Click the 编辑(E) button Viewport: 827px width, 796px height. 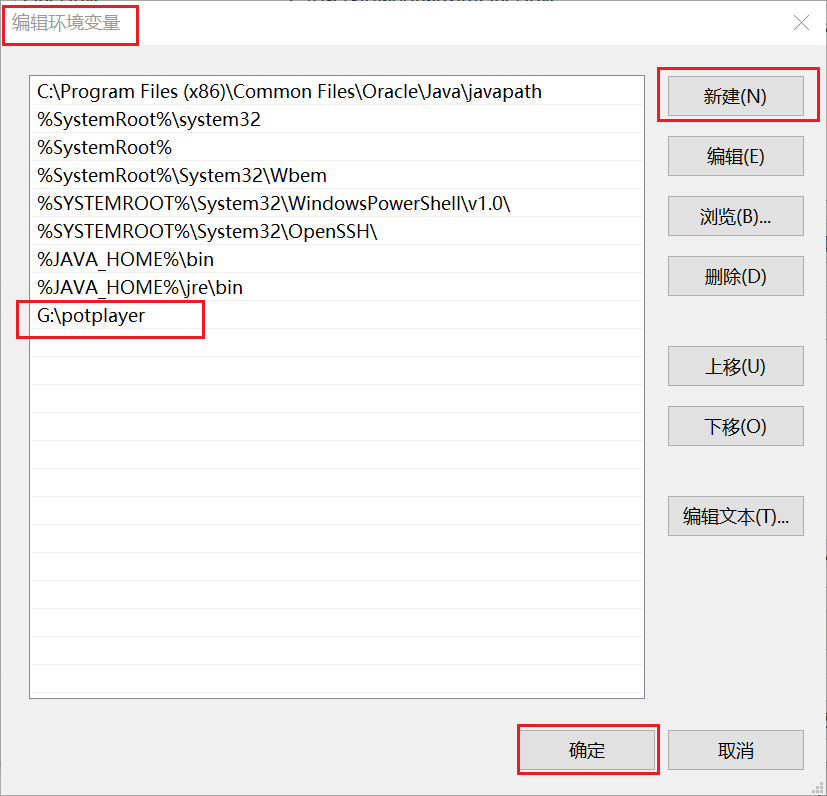[x=735, y=156]
